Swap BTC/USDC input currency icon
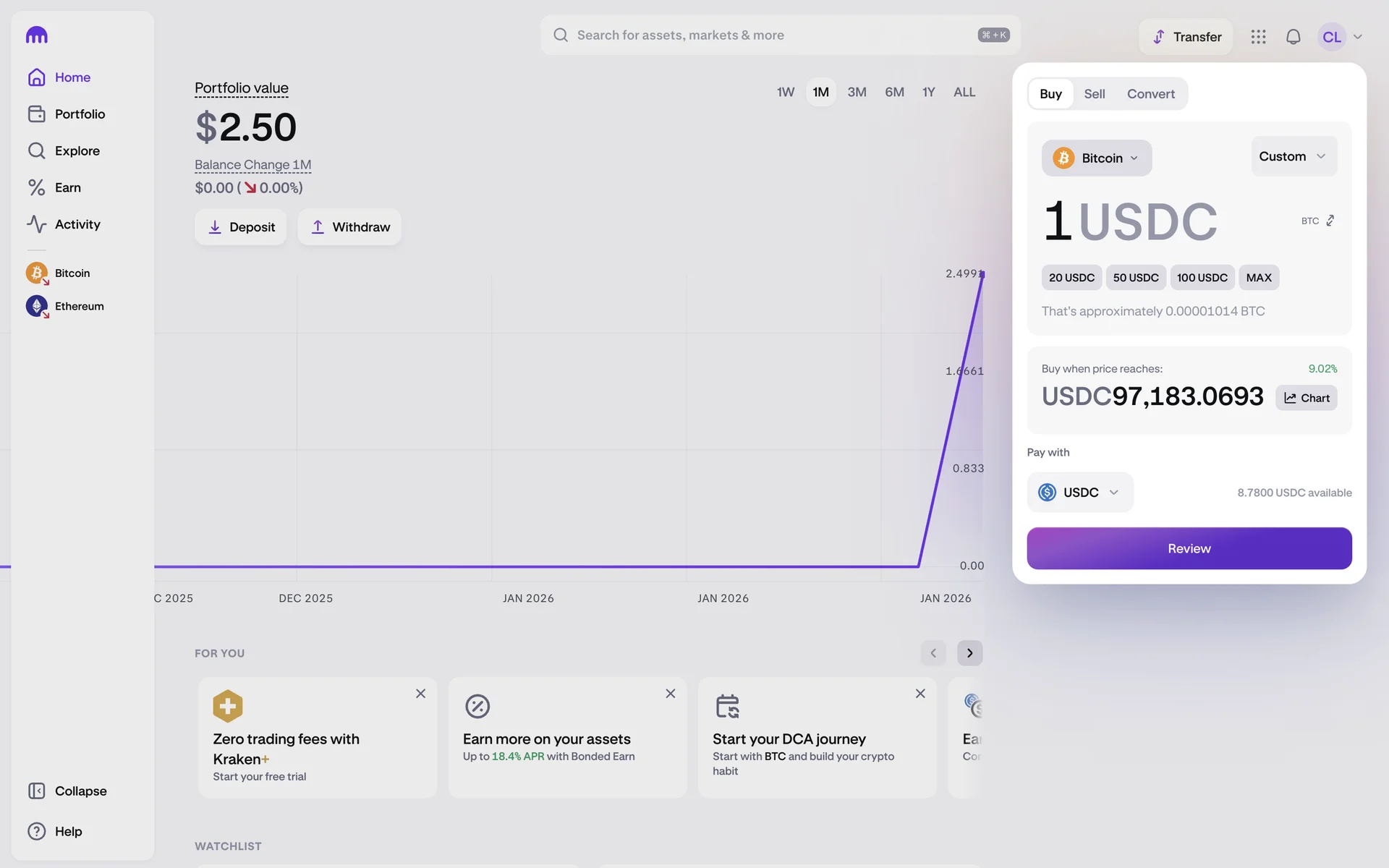Image resolution: width=1389 pixels, height=868 pixels. point(1330,221)
